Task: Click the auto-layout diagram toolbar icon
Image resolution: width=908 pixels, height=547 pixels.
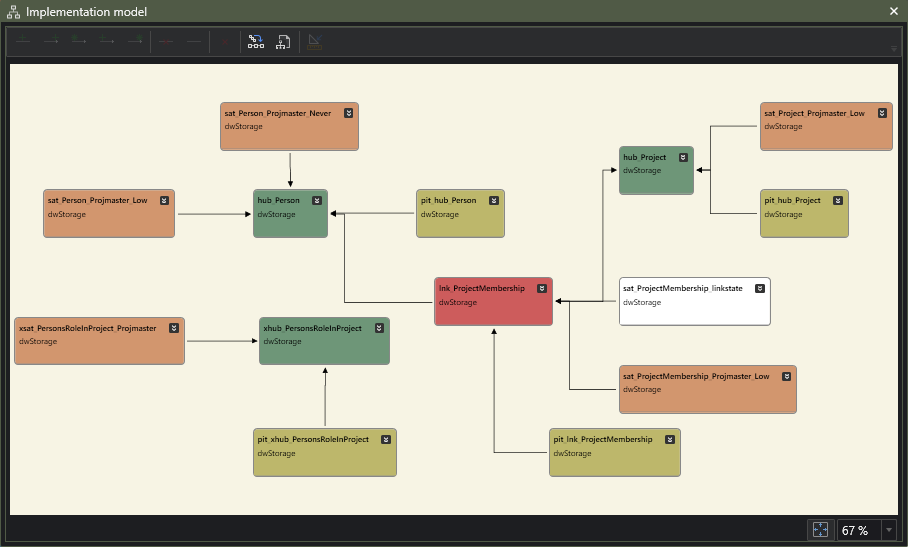Action: click(x=256, y=42)
